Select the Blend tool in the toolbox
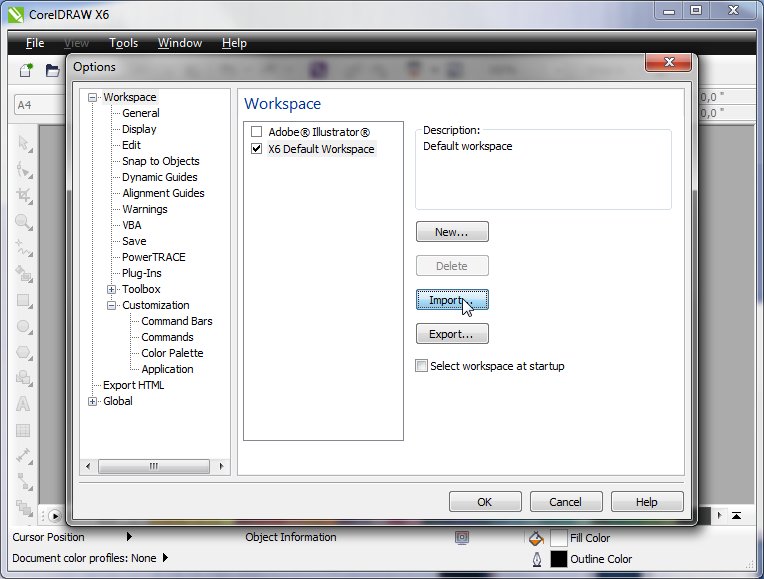 [23, 507]
